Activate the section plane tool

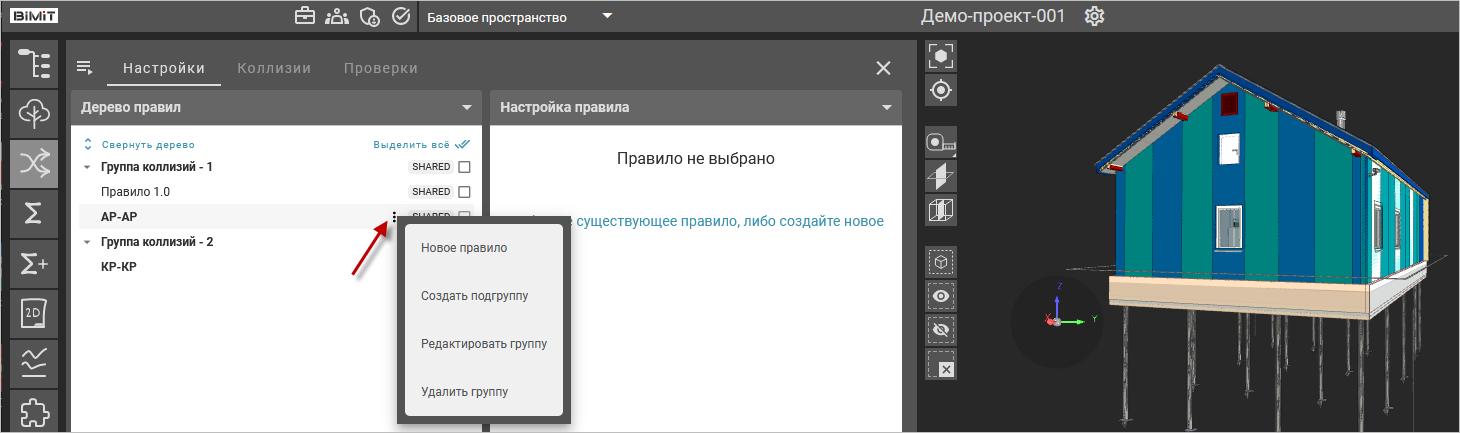pos(941,177)
